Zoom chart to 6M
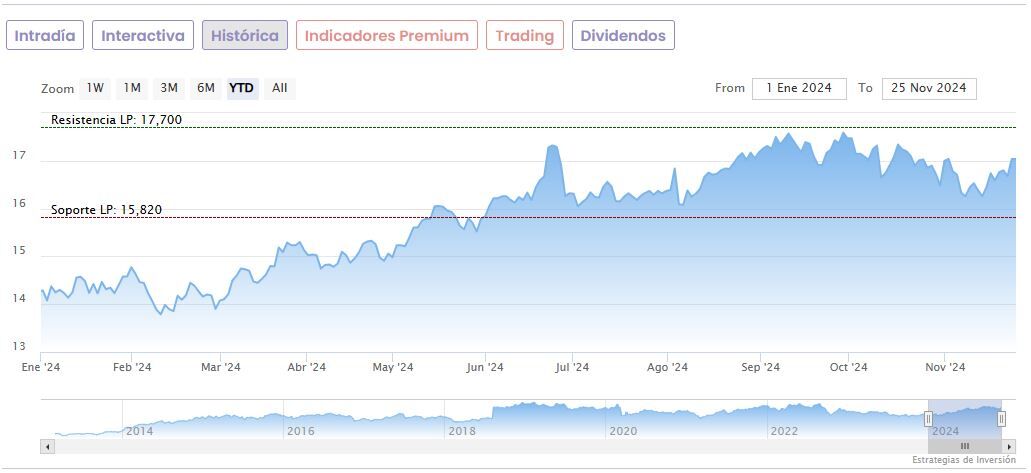Screen dimensions: 1031x473 [x=206, y=88]
